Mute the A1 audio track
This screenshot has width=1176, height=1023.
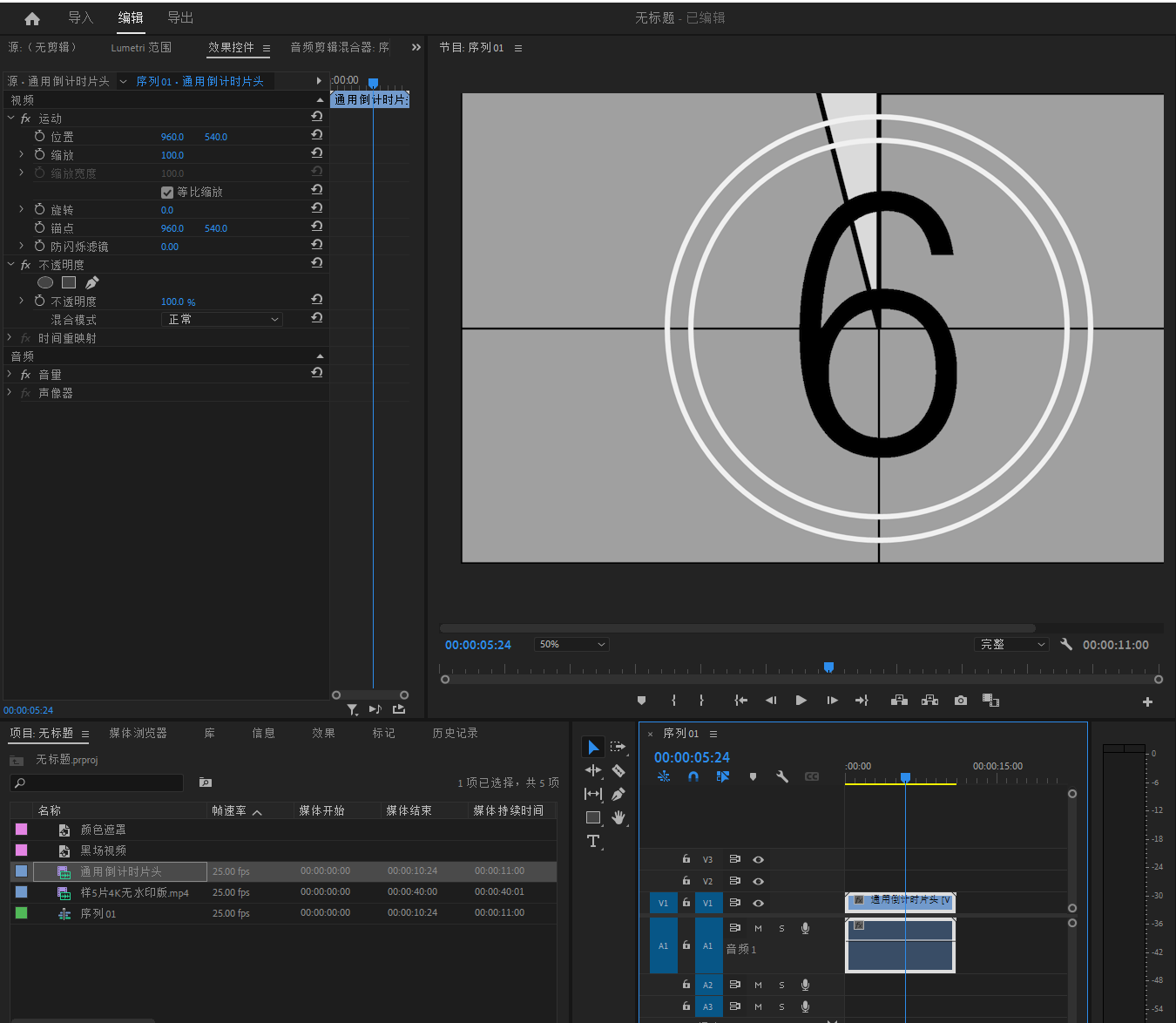[x=758, y=928]
